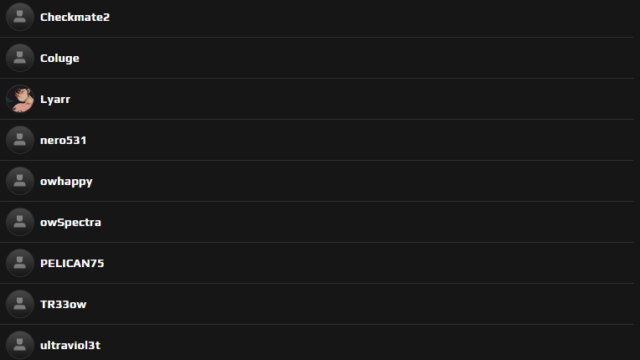The height and width of the screenshot is (360, 640).
Task: Open the owSpectra player name
Action: tap(71, 222)
